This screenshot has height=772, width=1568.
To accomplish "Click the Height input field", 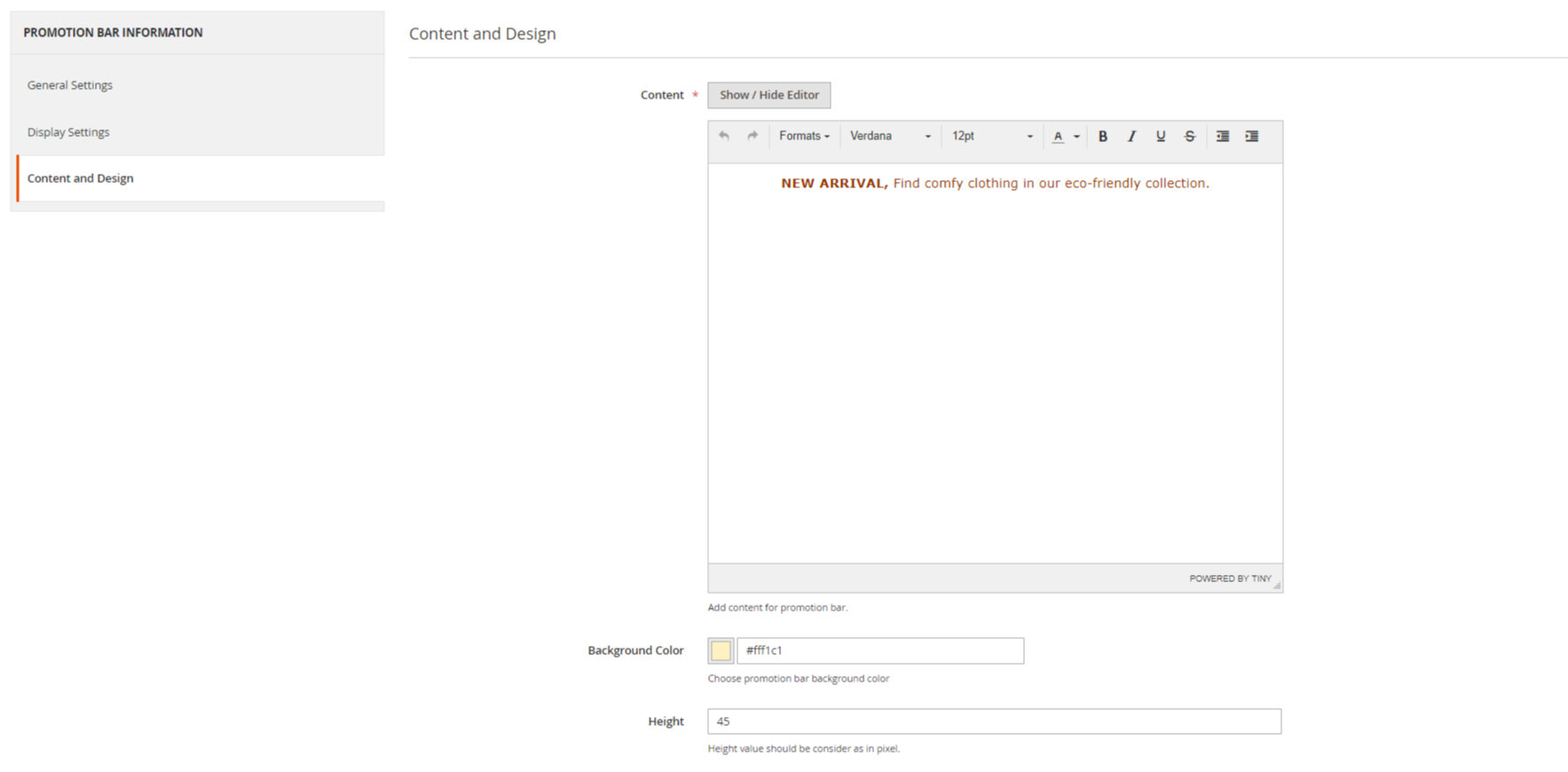I will point(994,721).
